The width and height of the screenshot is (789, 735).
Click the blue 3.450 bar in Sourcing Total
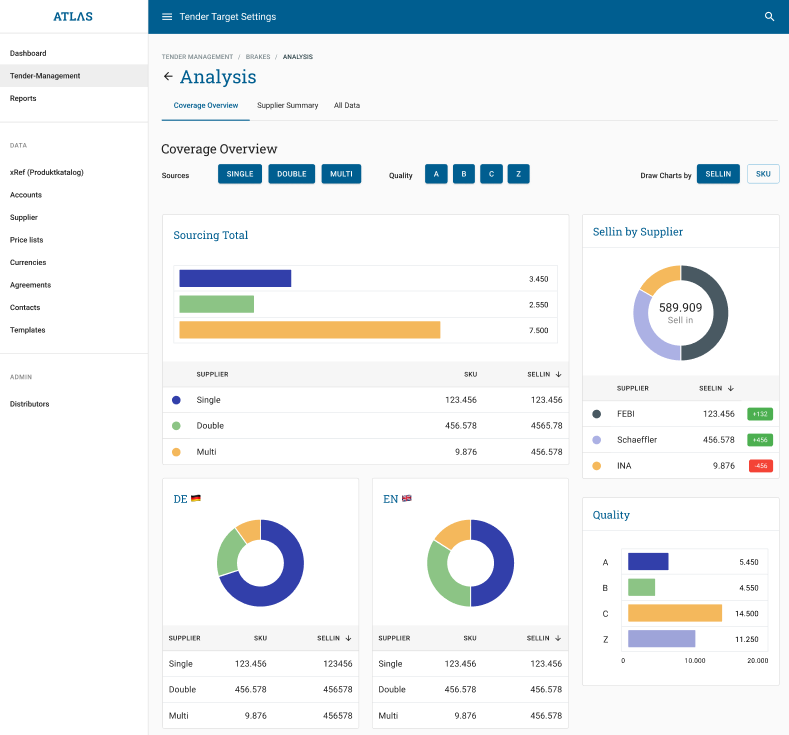[x=235, y=279]
